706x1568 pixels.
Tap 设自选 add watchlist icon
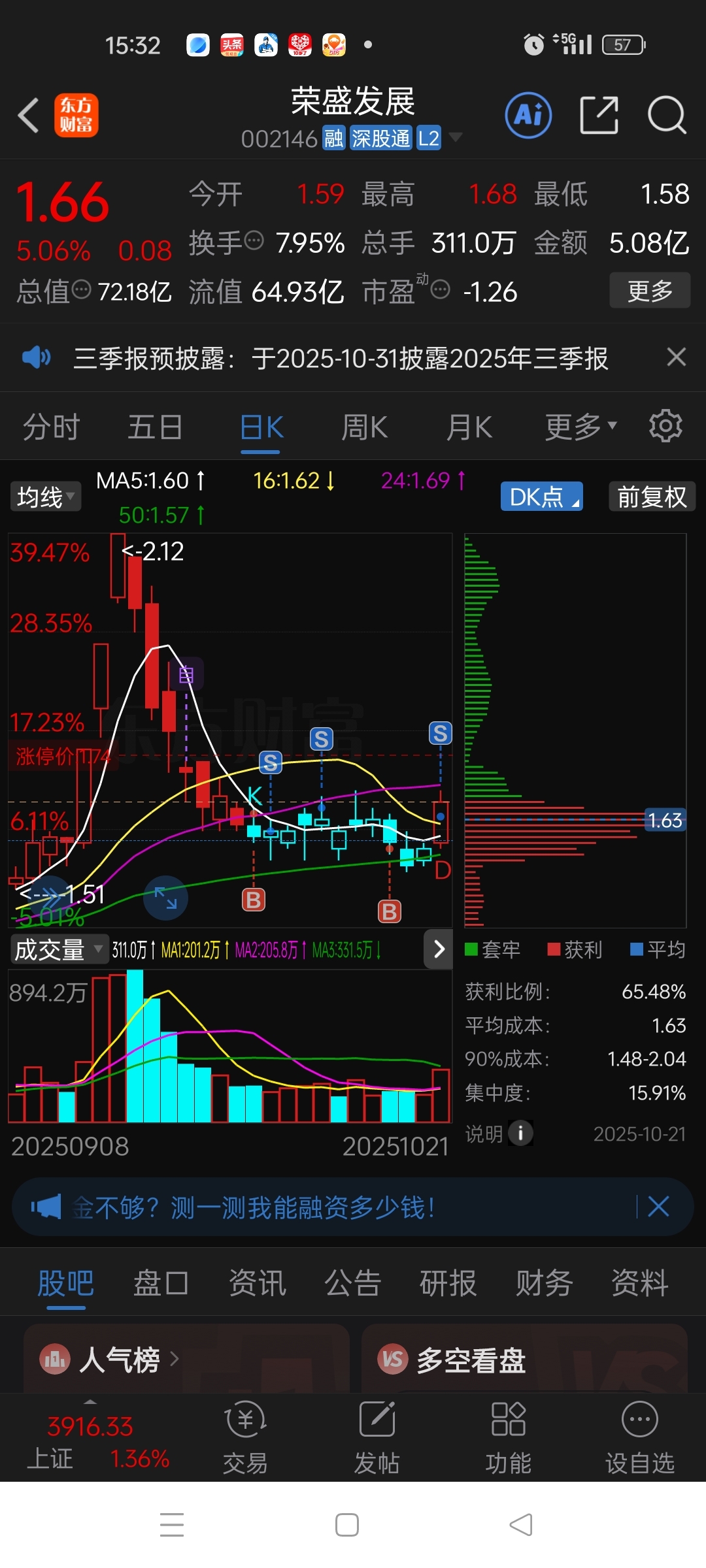[639, 1418]
